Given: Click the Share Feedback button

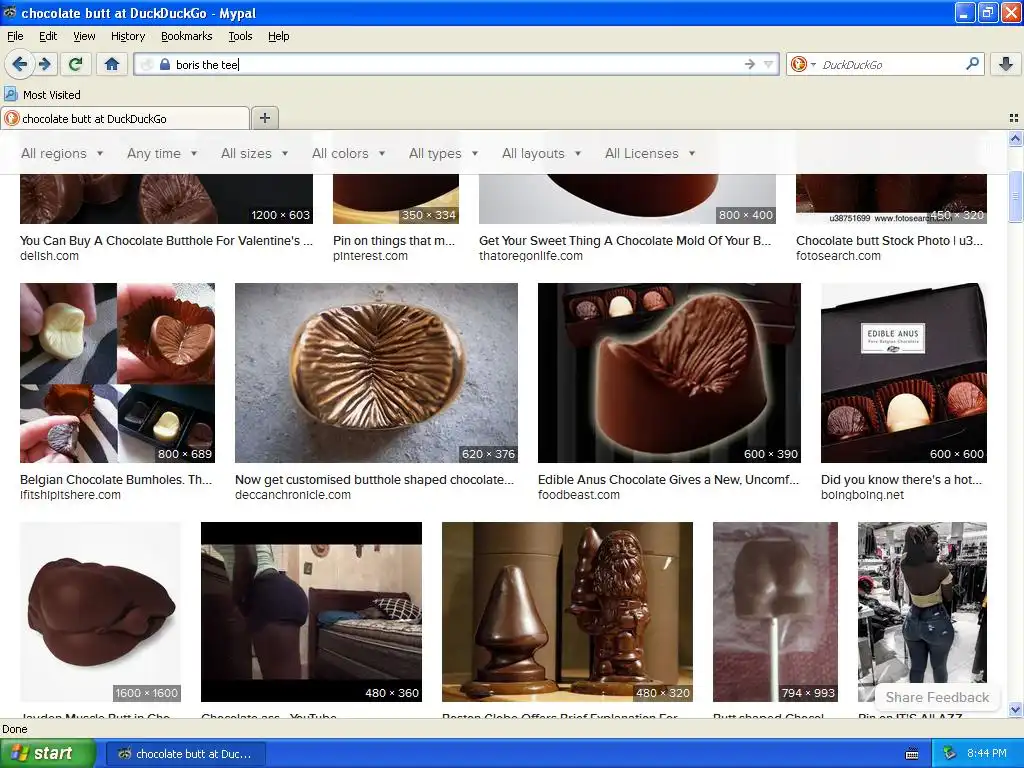Looking at the screenshot, I should click(937, 697).
